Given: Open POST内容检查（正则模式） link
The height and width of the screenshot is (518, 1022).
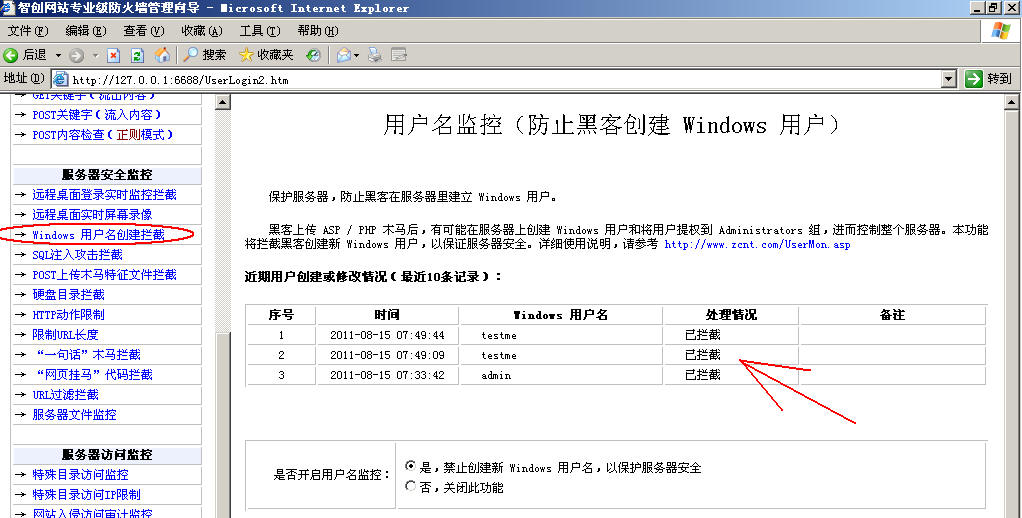Looking at the screenshot, I should [102, 135].
